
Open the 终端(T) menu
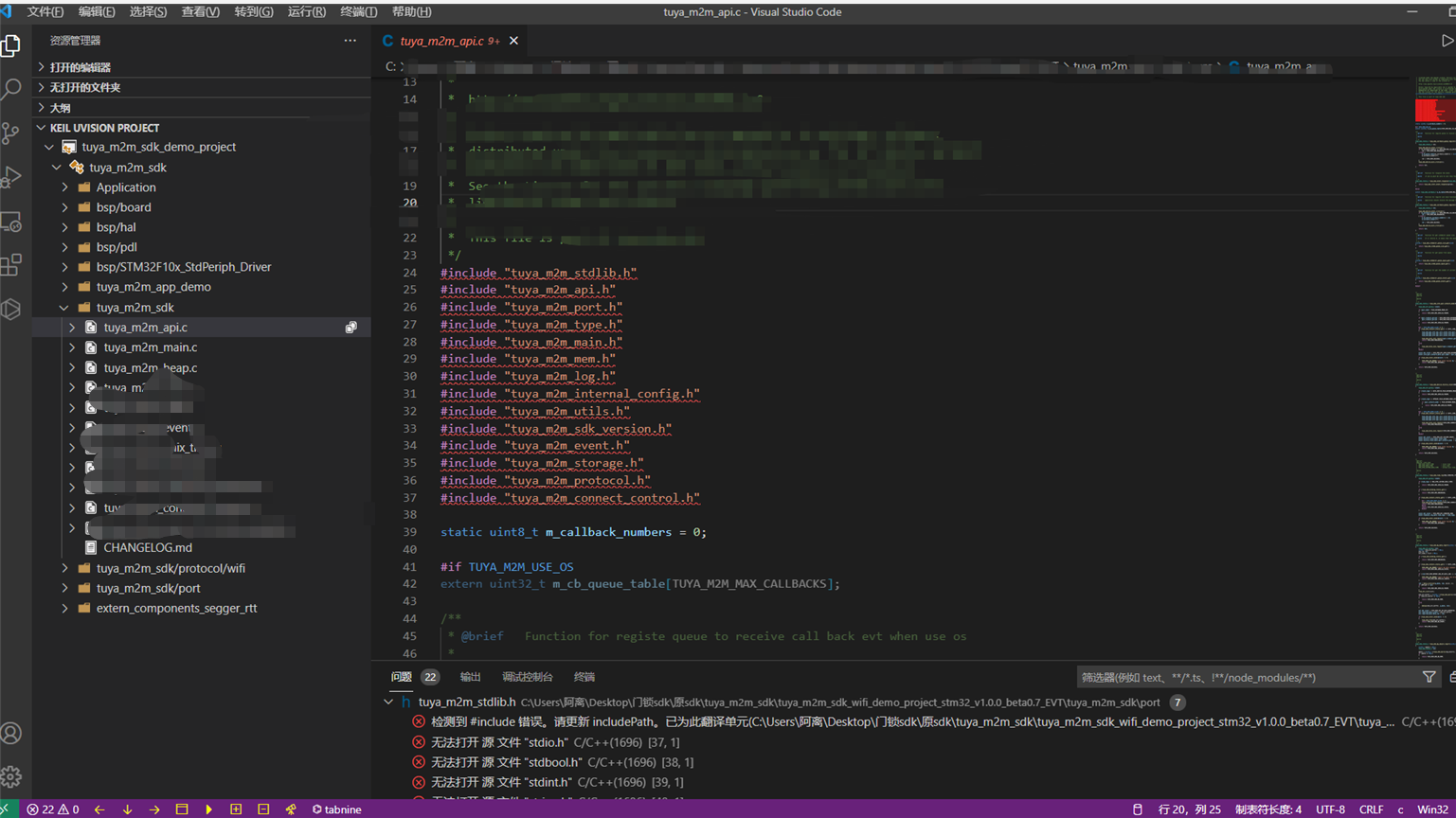click(x=356, y=12)
